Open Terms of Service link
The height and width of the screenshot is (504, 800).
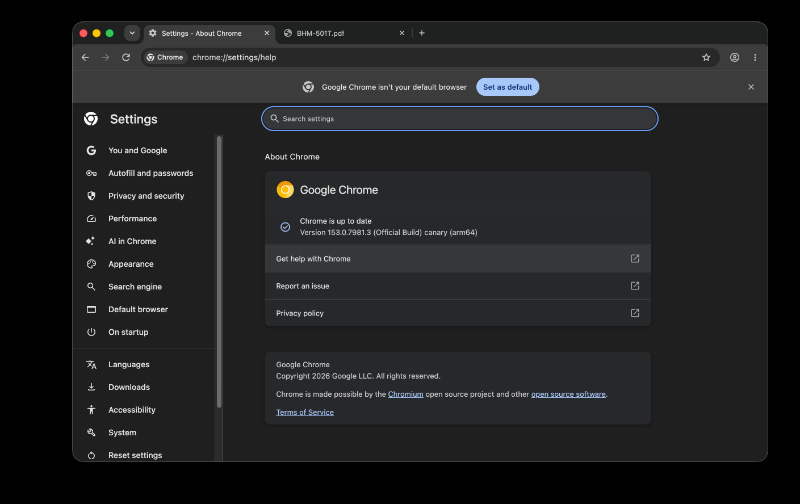(x=305, y=412)
